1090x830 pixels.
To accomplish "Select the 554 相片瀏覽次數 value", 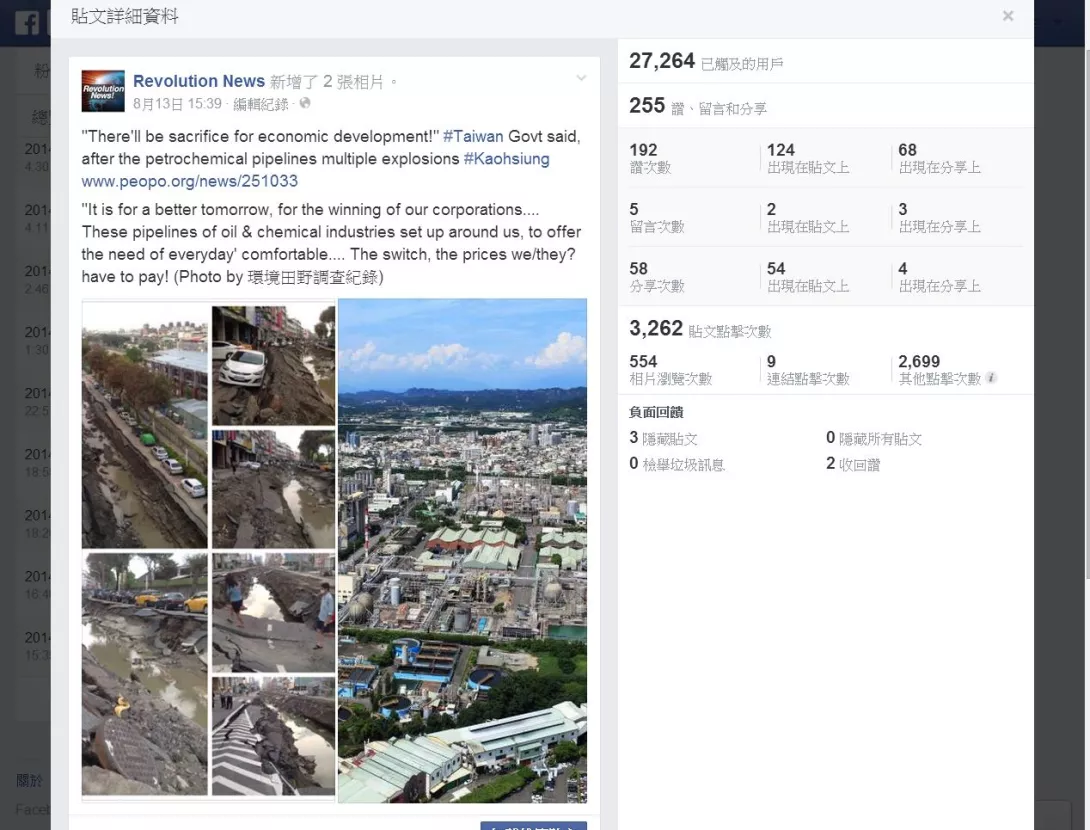I will (671, 369).
